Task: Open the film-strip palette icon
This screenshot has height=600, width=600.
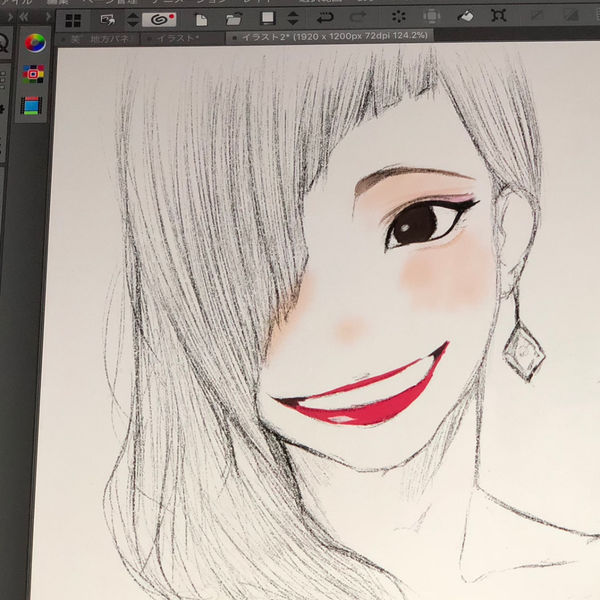Action: [31, 106]
